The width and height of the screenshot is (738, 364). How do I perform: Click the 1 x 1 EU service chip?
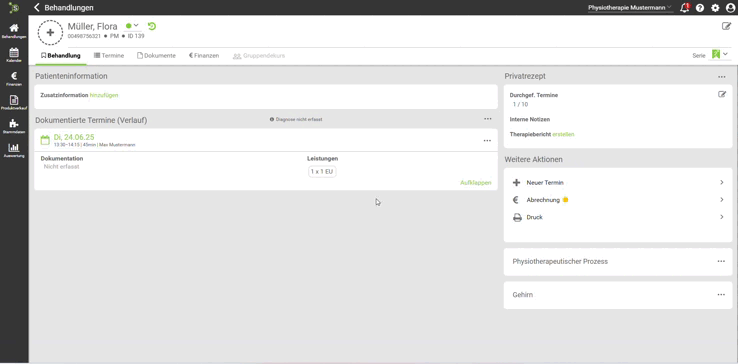pyautogui.click(x=322, y=172)
